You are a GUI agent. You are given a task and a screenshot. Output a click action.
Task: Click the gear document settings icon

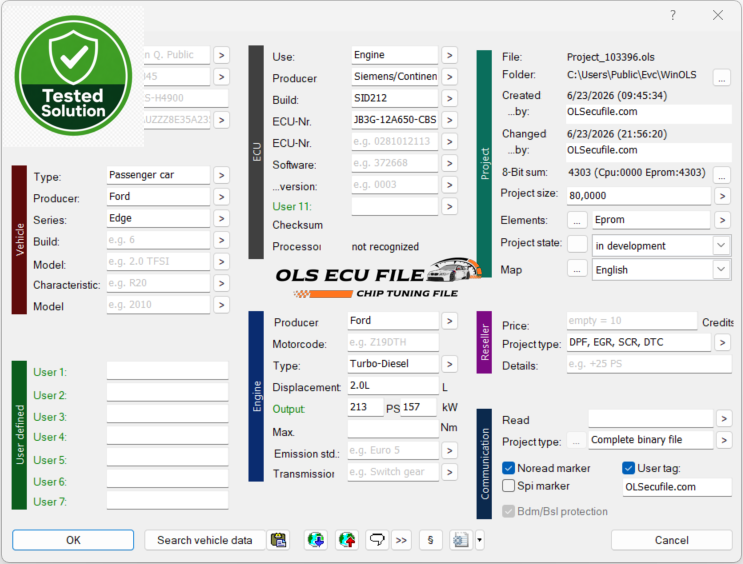point(461,540)
